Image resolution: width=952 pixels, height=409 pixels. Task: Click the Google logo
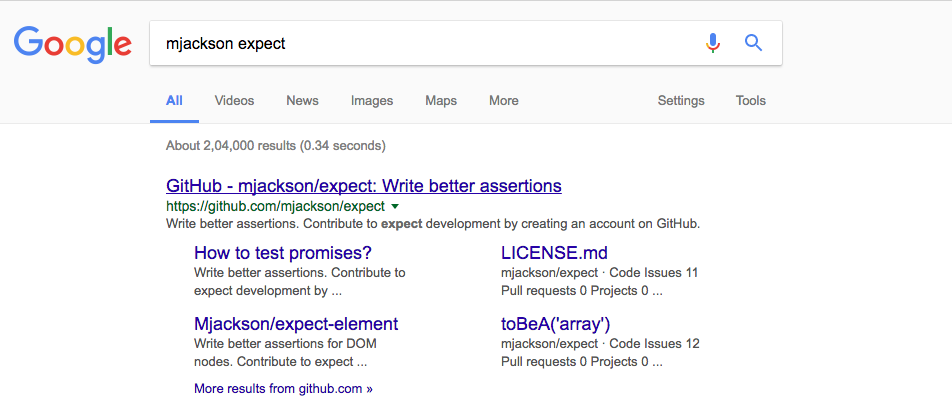[73, 43]
